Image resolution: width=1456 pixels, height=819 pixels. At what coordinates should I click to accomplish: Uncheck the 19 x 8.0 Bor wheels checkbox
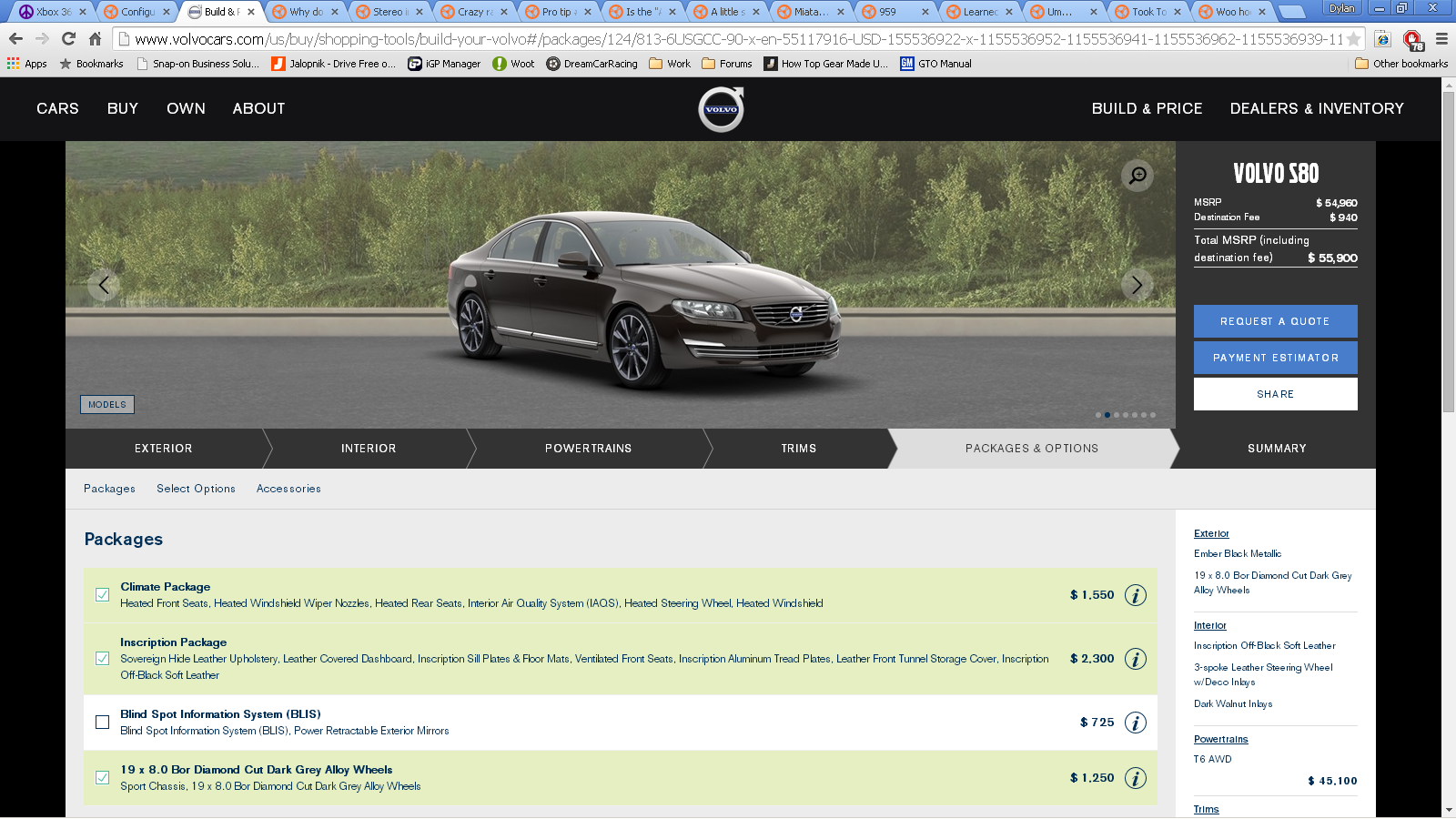[102, 778]
